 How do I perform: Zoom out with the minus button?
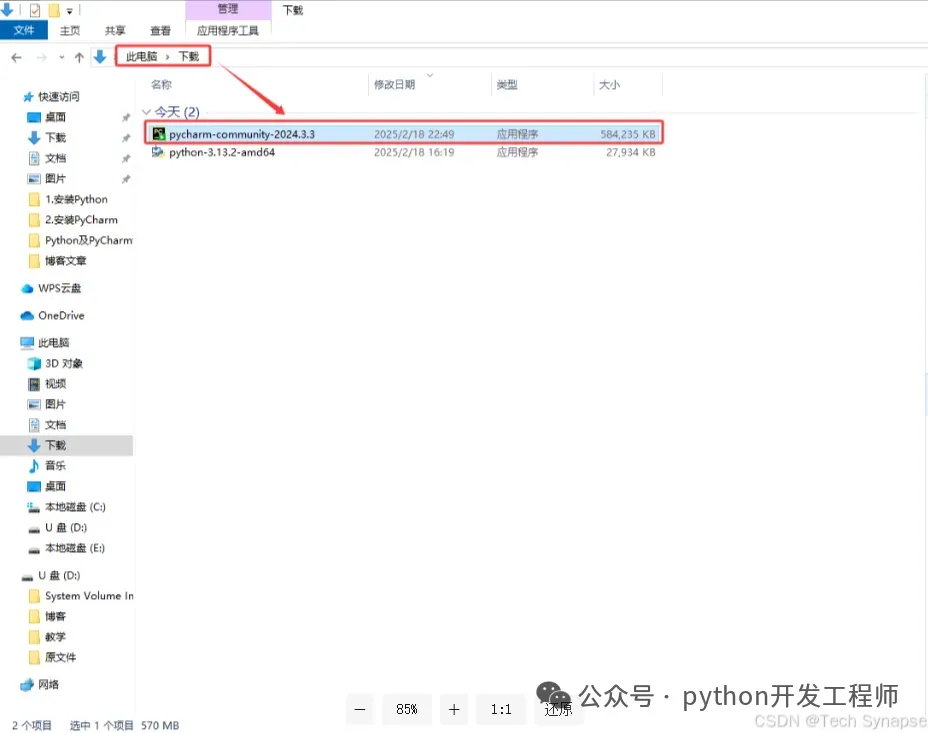pos(360,709)
